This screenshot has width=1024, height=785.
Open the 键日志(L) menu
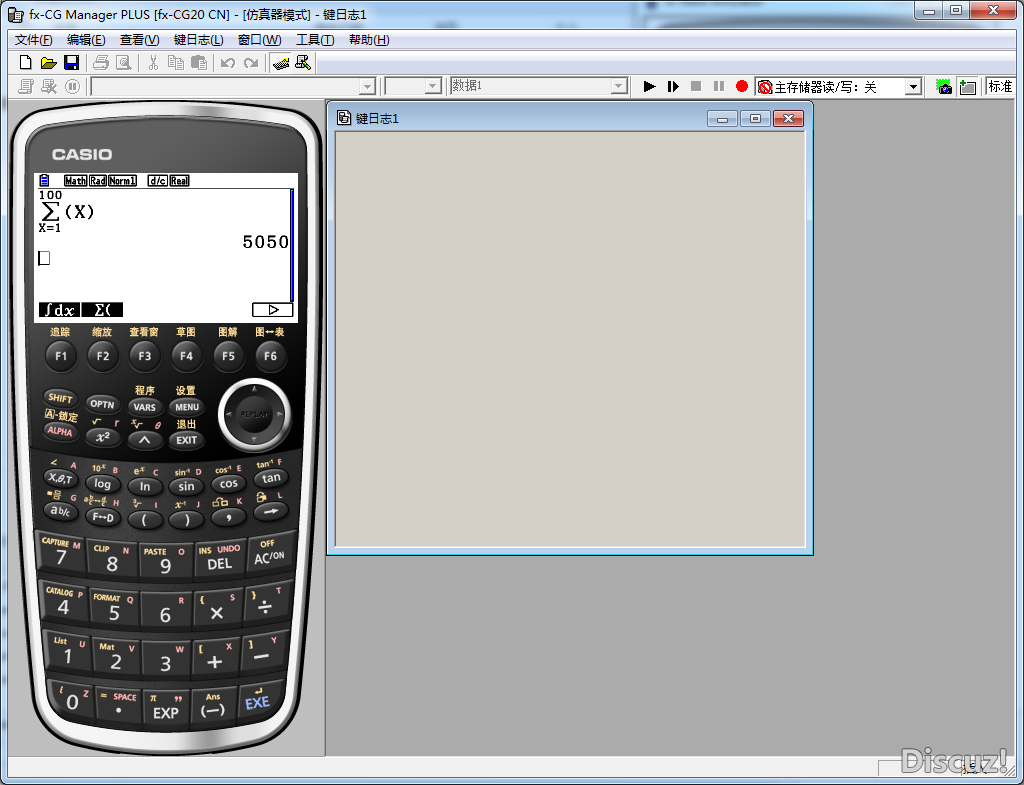pos(199,40)
